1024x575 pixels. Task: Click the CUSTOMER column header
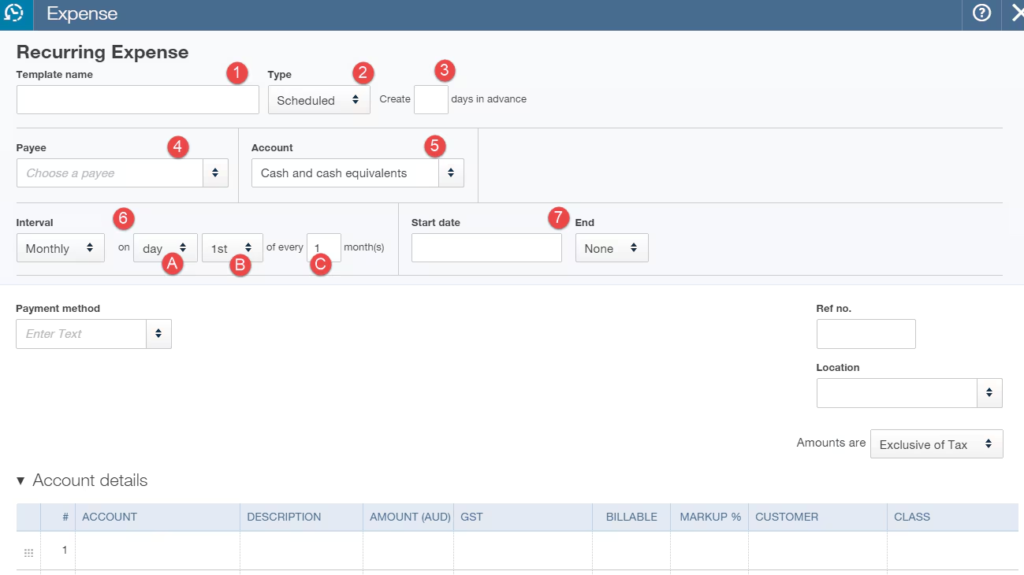(x=818, y=517)
